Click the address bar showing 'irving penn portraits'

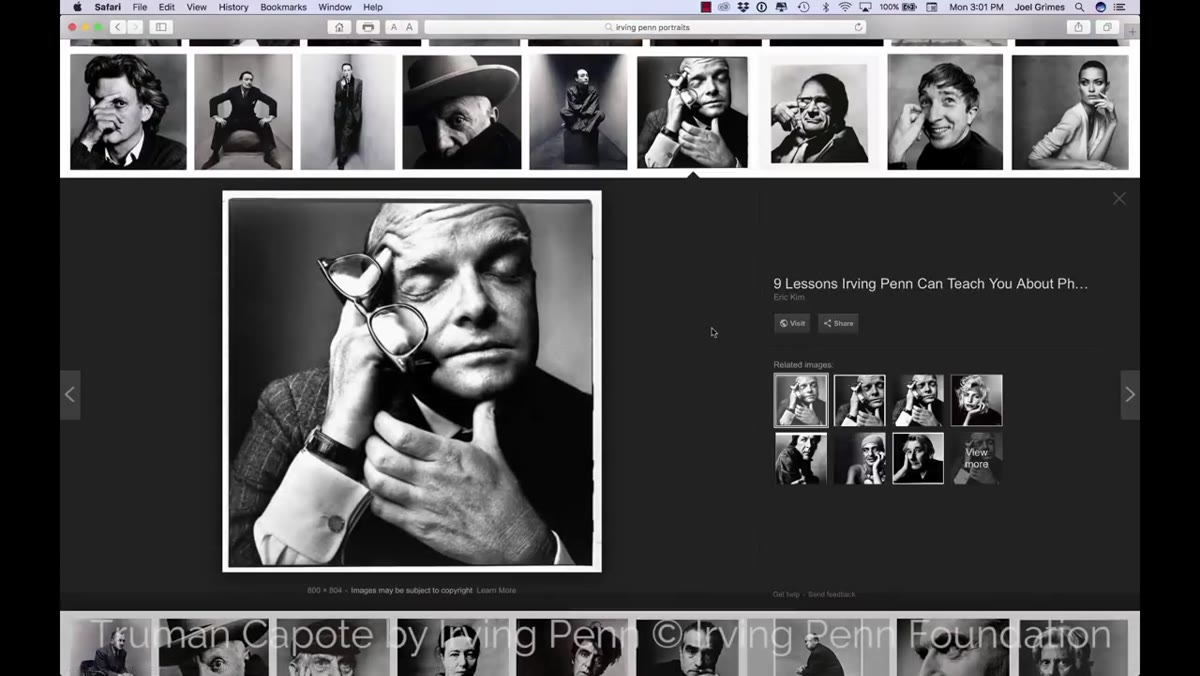pyautogui.click(x=645, y=27)
